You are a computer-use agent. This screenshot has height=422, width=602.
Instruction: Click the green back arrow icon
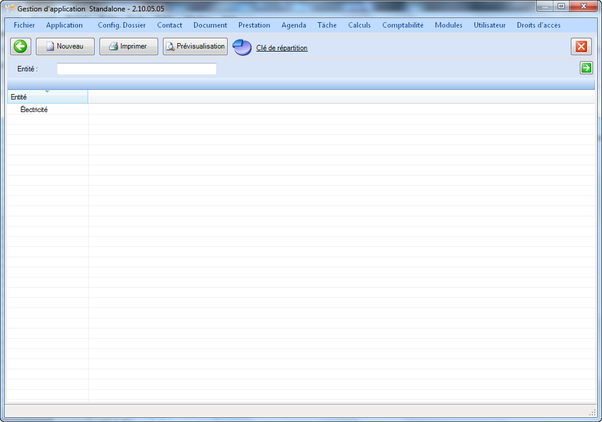(20, 47)
